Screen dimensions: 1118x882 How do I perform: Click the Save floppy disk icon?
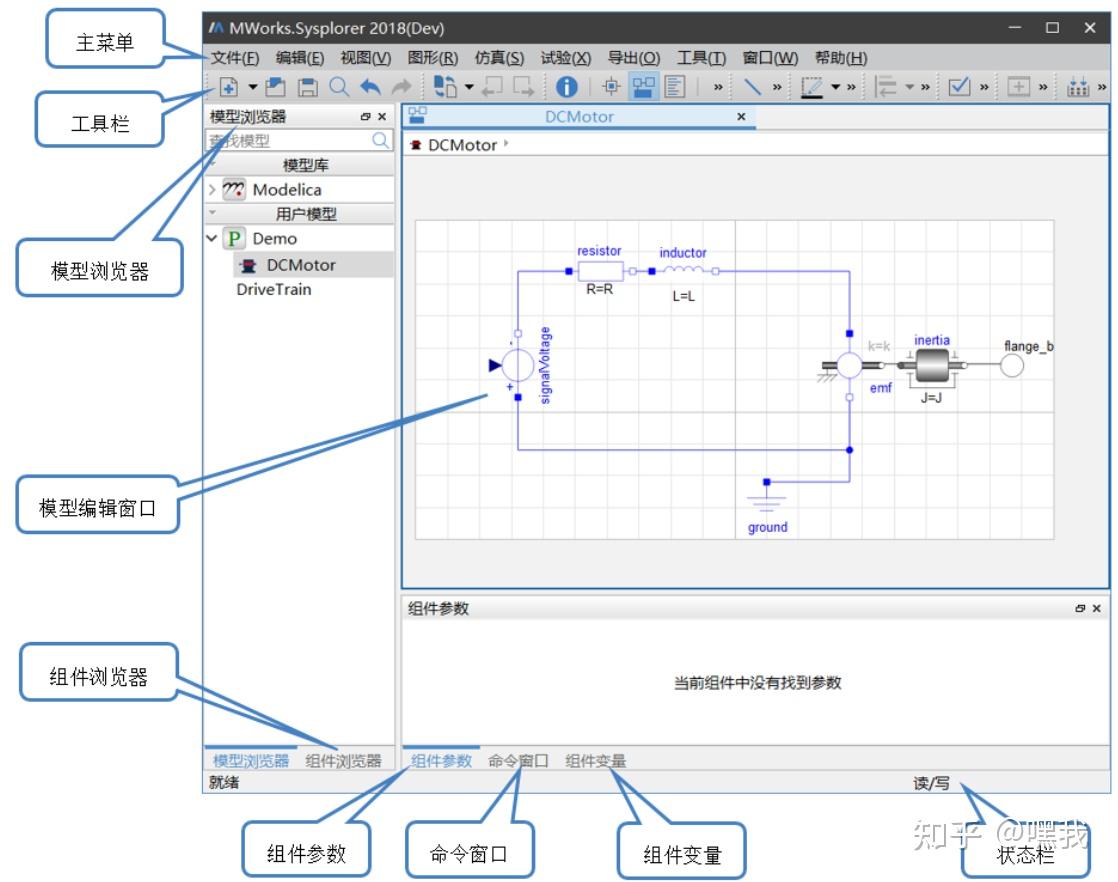[x=307, y=87]
